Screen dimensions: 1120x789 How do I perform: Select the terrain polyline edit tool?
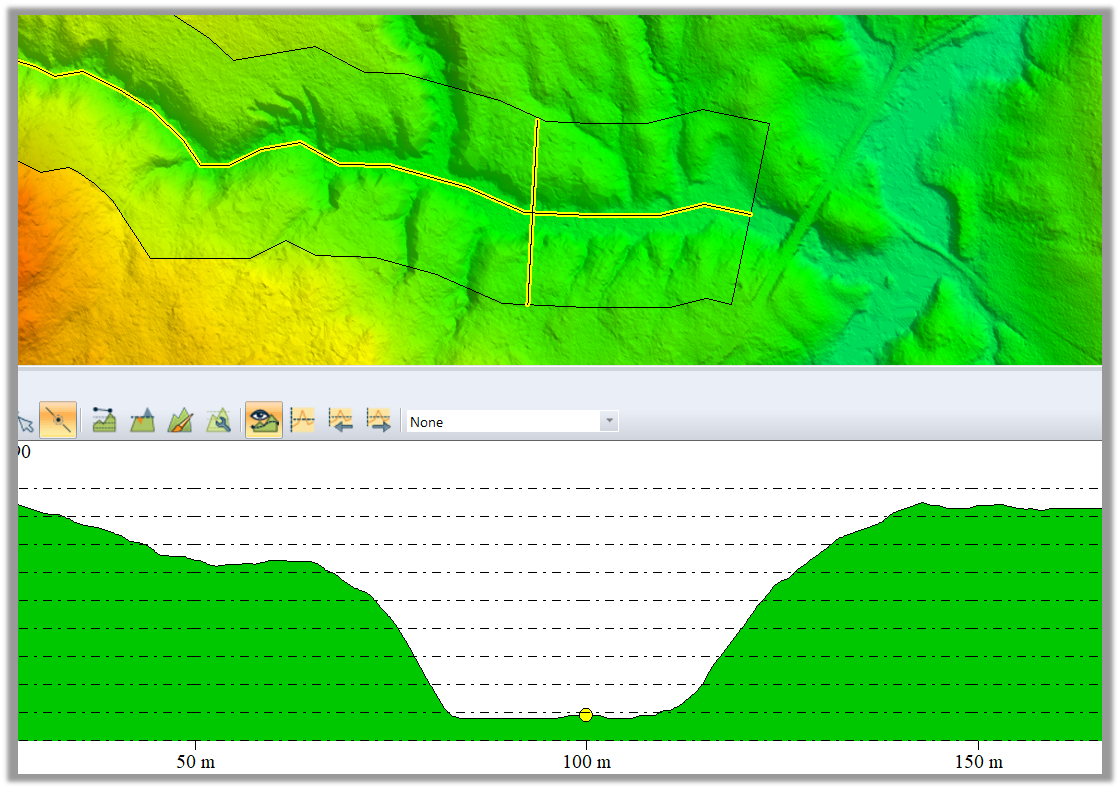[104, 421]
